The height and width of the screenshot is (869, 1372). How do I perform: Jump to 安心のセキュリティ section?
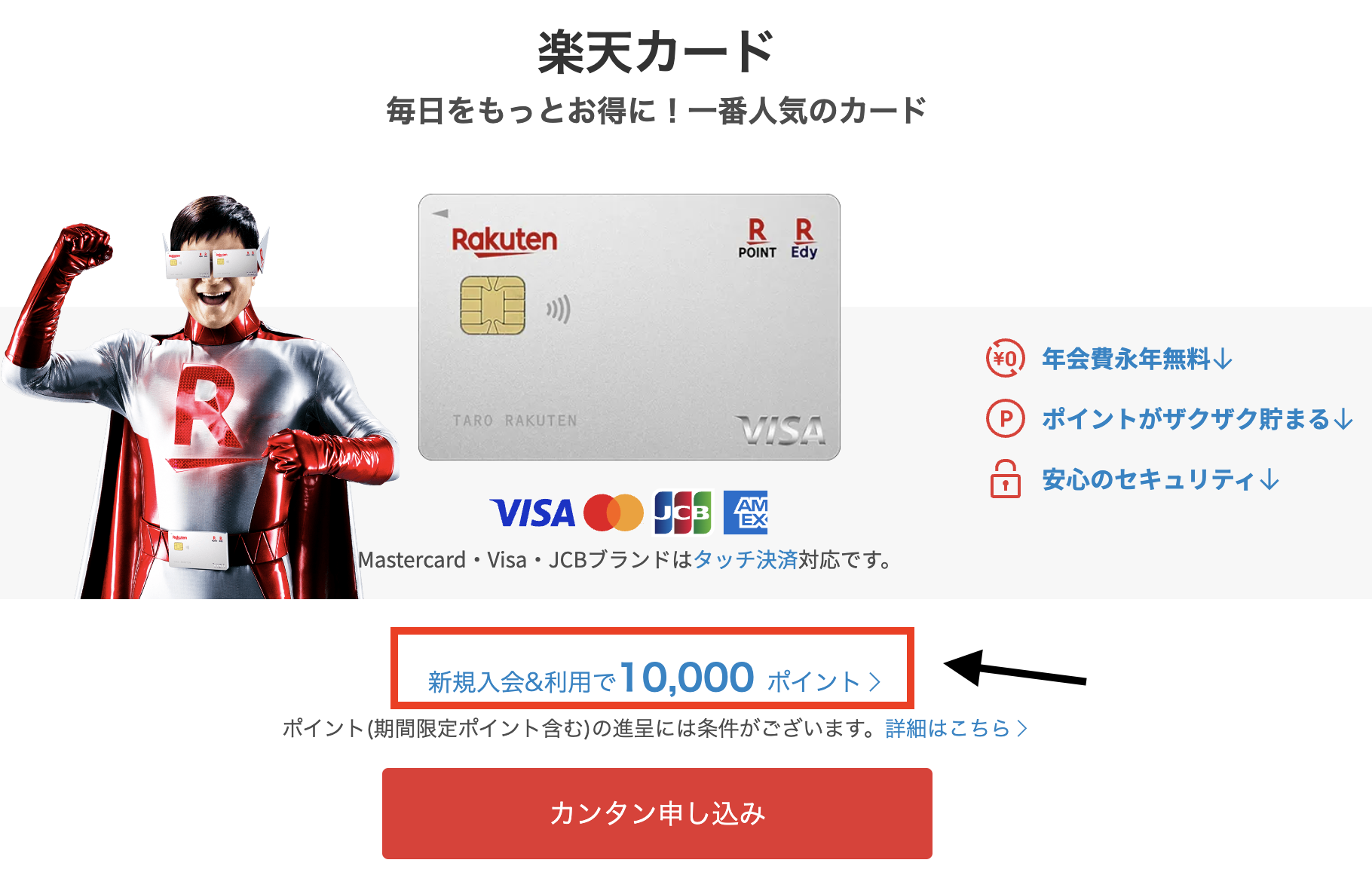tap(1161, 479)
